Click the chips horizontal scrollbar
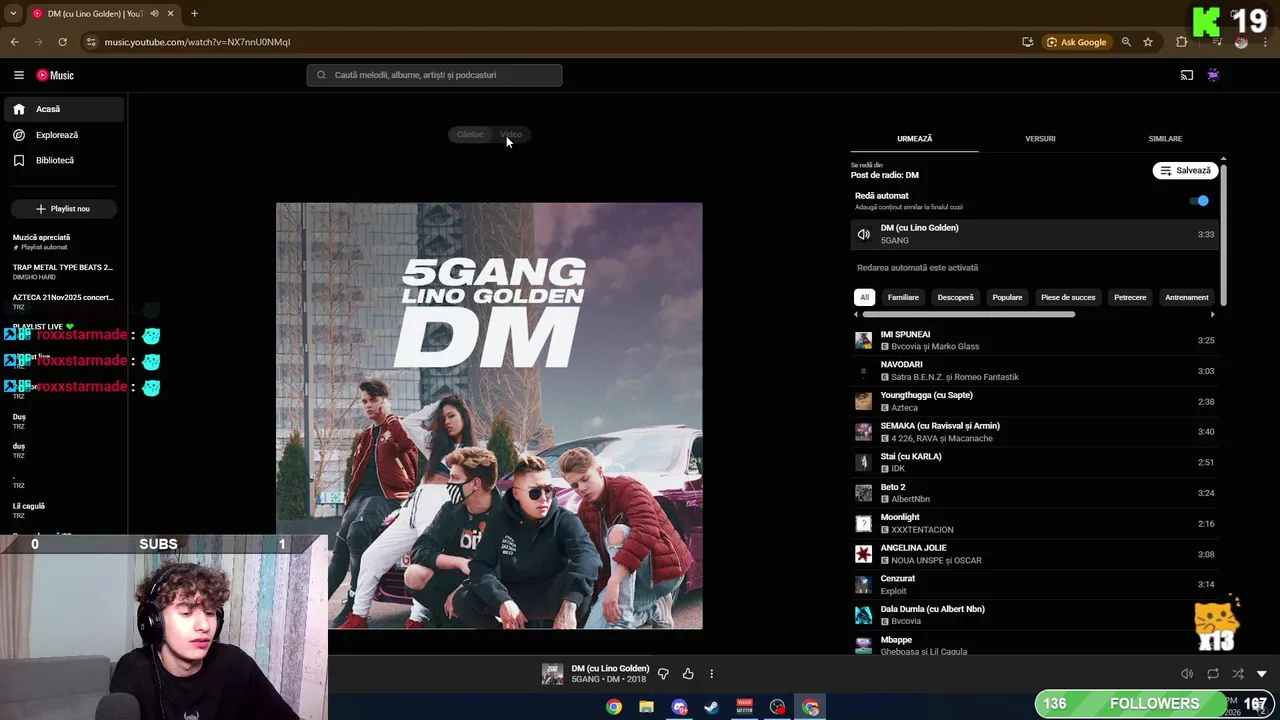 968,314
